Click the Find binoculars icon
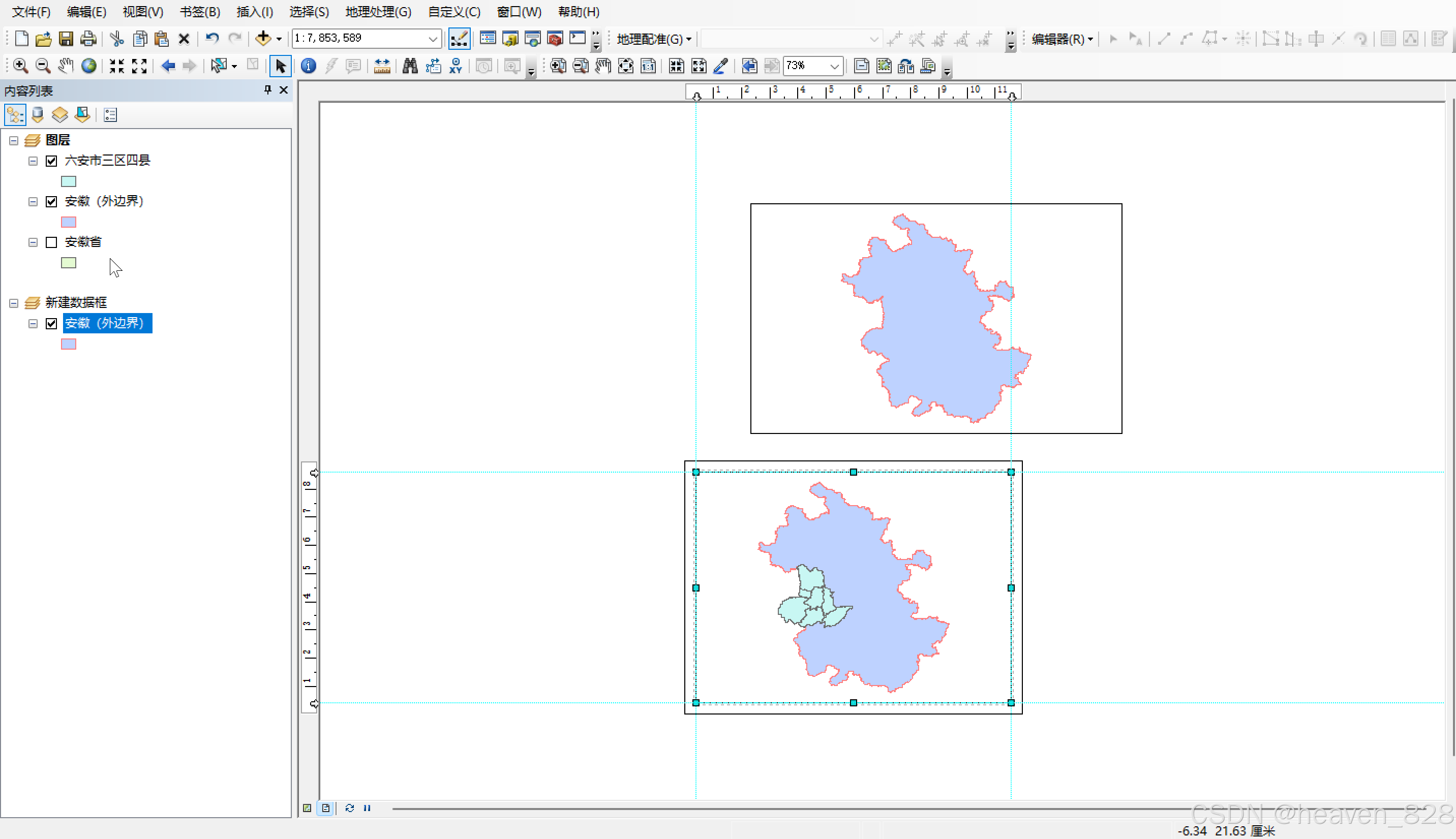The height and width of the screenshot is (839, 1456). pos(410,66)
